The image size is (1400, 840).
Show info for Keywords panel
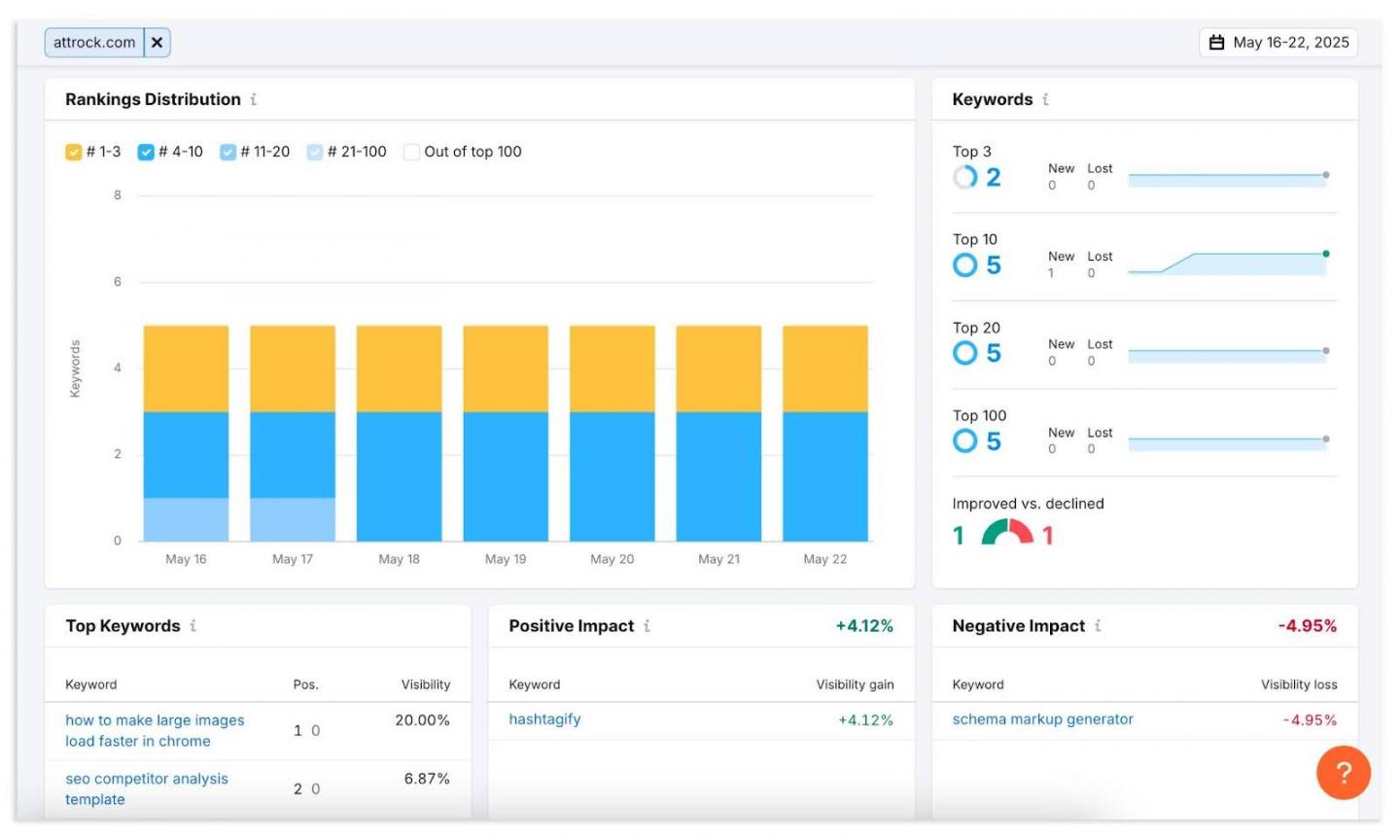click(1045, 99)
